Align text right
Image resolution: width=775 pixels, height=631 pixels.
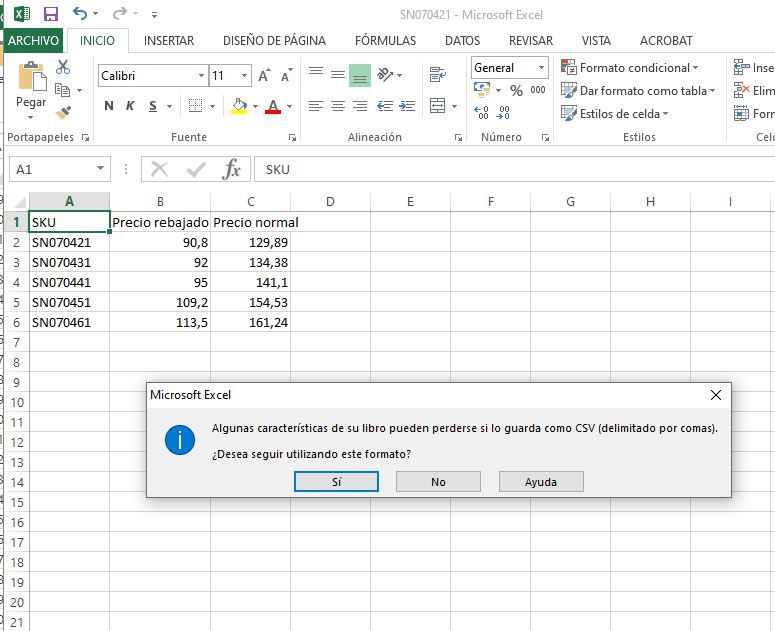click(360, 105)
